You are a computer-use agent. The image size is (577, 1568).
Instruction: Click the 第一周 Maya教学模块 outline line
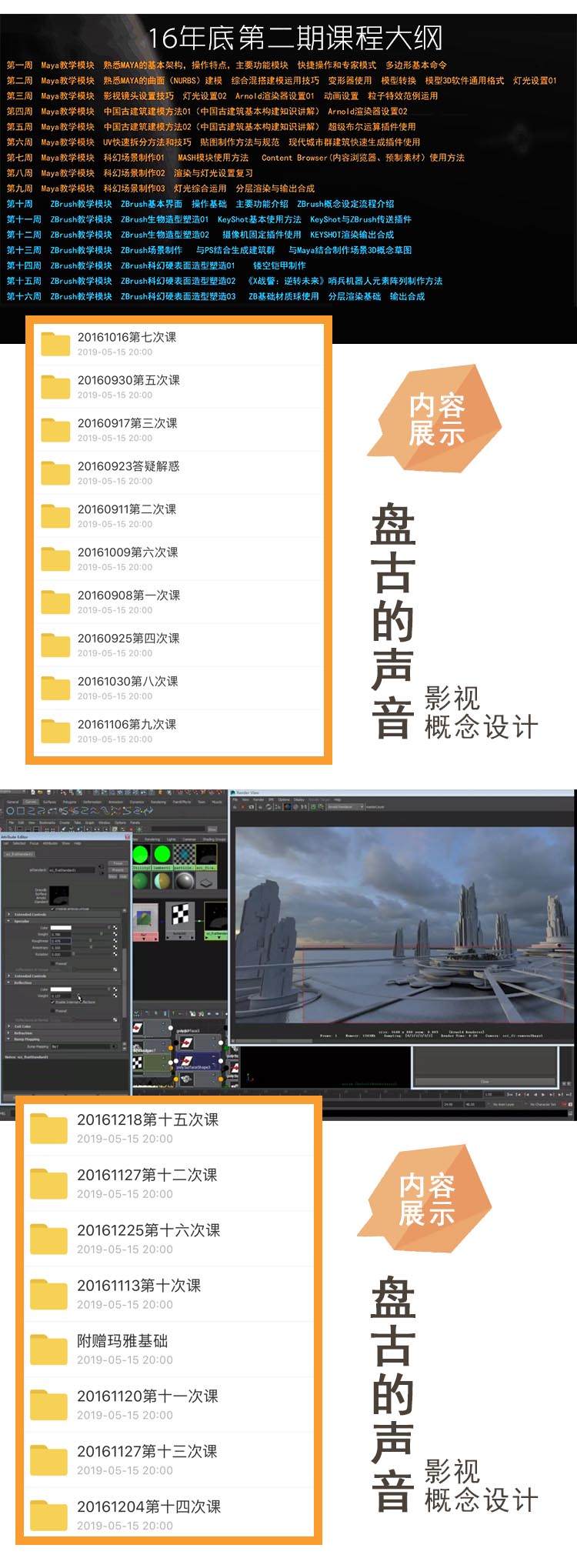click(x=227, y=65)
